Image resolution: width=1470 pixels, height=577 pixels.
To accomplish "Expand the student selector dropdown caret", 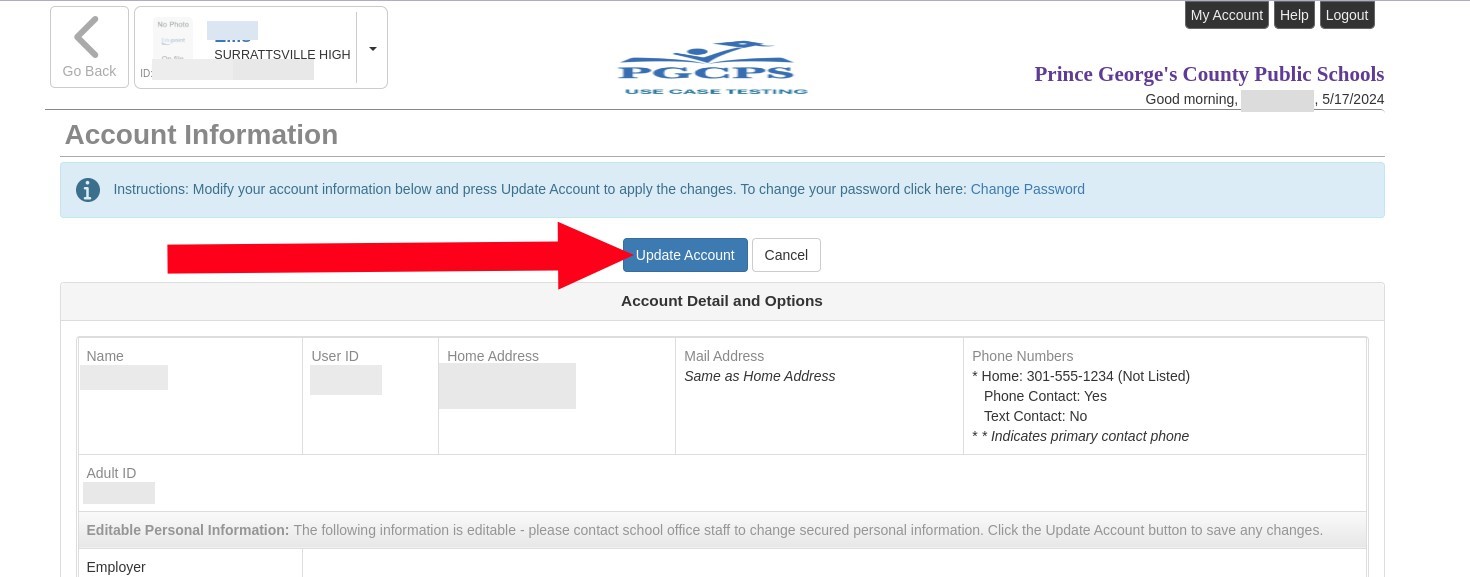I will click(x=372, y=48).
